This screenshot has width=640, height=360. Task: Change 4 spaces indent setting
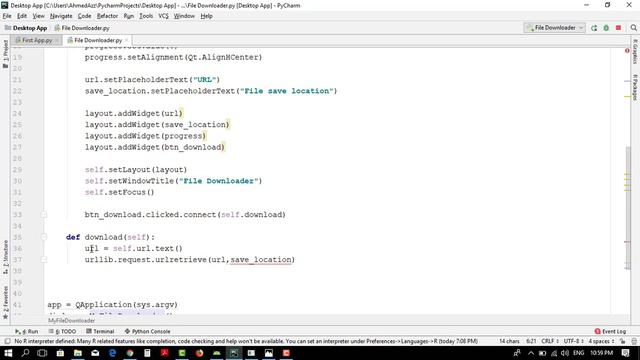601,341
